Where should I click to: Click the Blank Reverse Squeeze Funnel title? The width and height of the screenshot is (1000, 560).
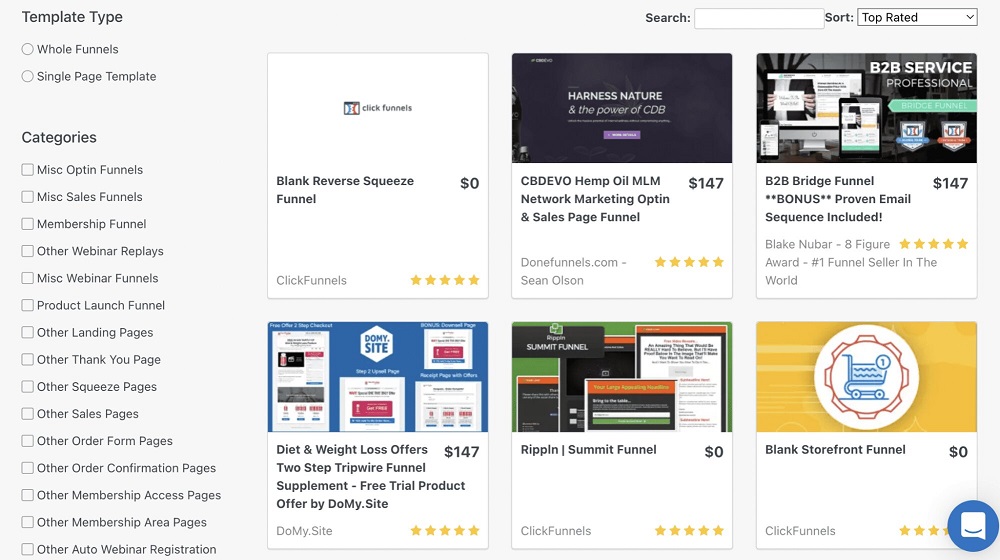click(x=345, y=190)
